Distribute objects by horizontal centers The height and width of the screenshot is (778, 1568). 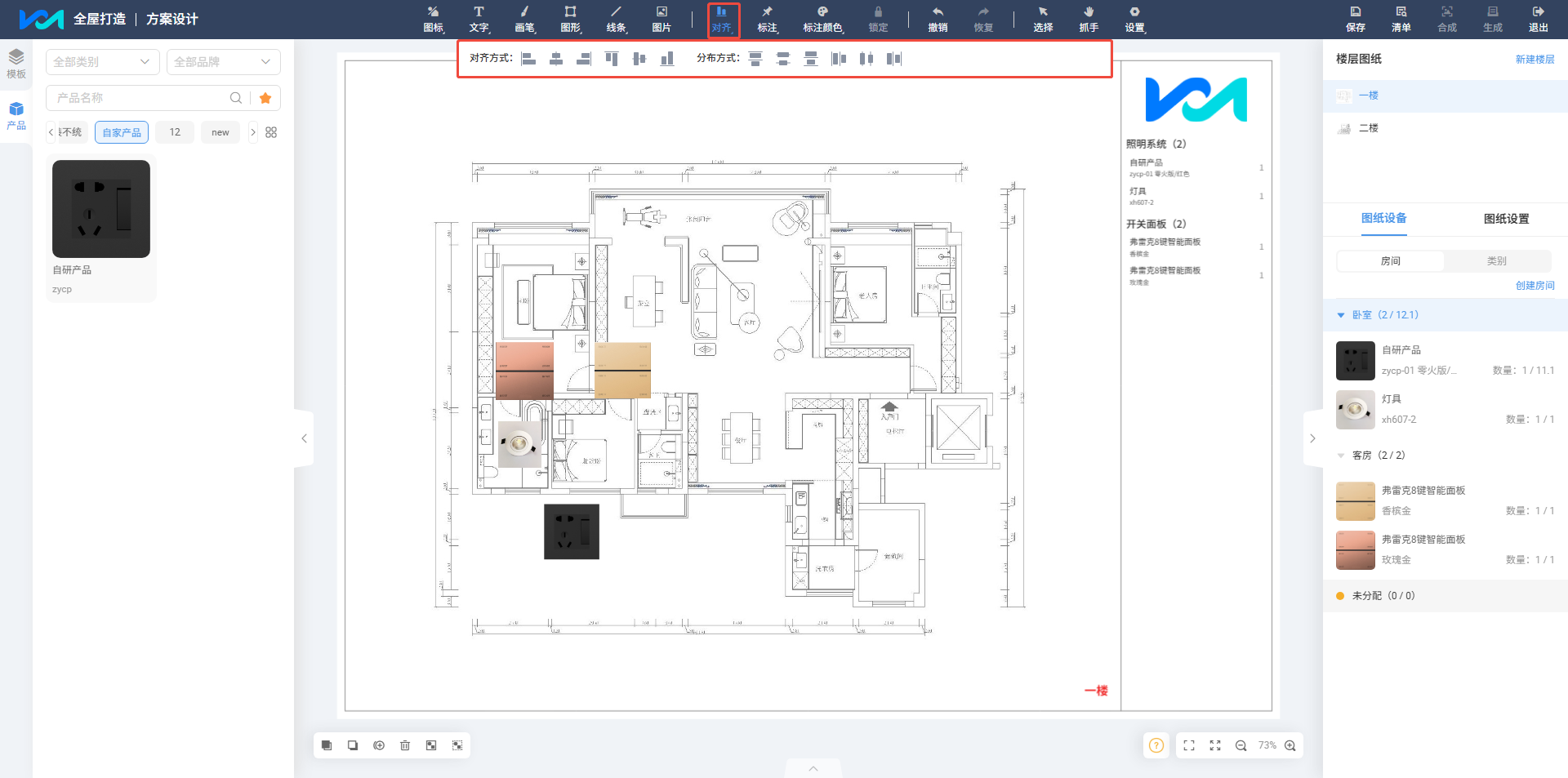[866, 59]
